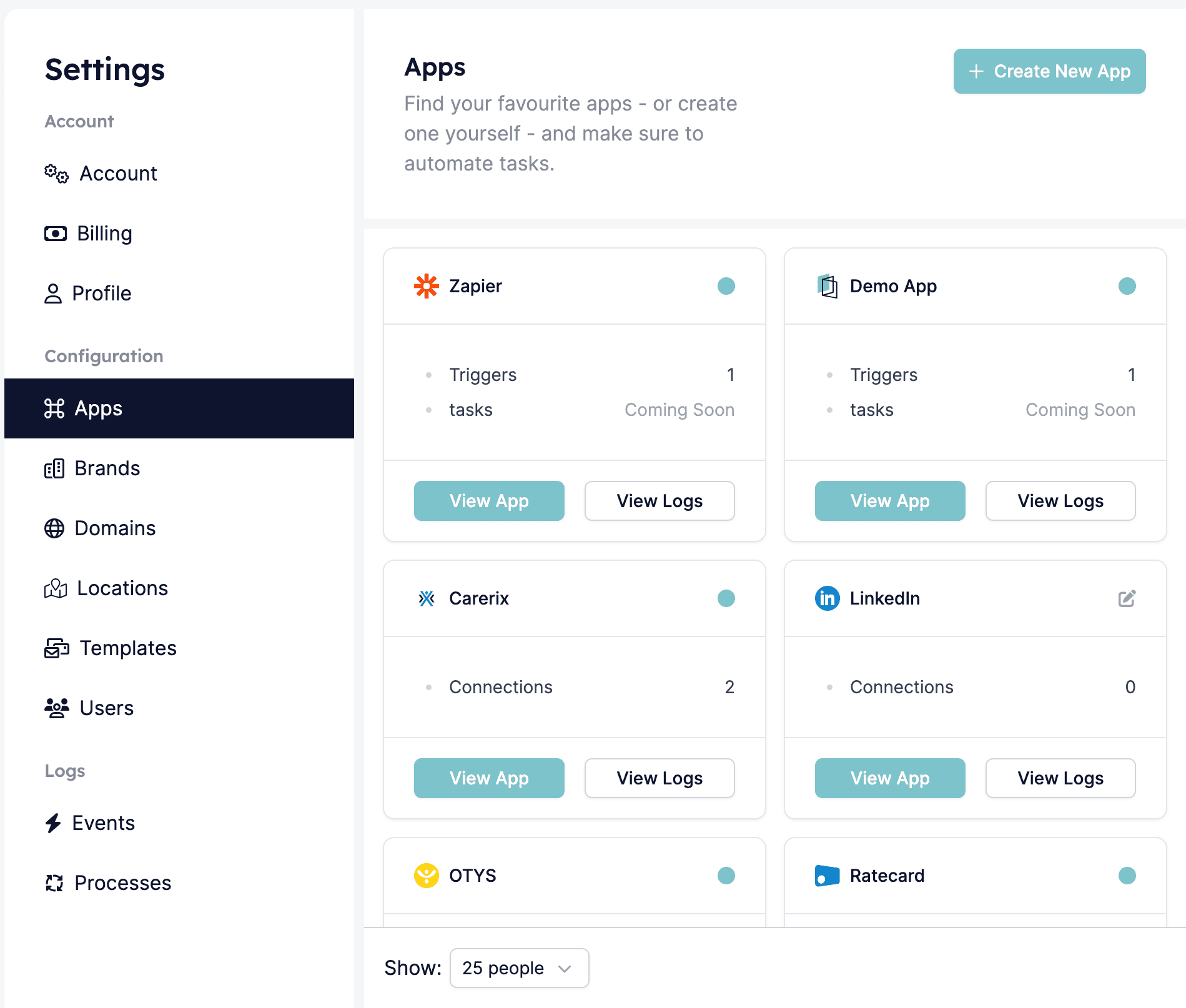Open the Locations page
This screenshot has width=1186, height=1008.
[x=179, y=588]
